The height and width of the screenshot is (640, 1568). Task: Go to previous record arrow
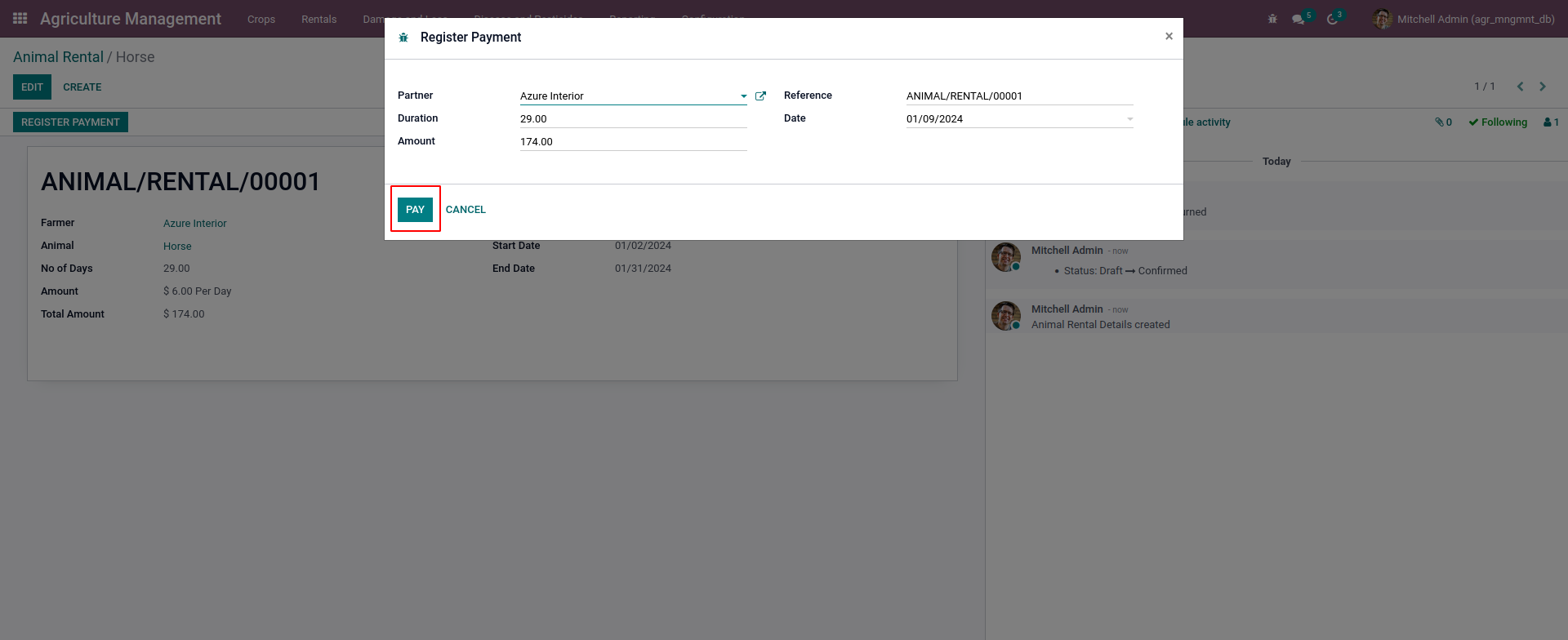coord(1520,87)
